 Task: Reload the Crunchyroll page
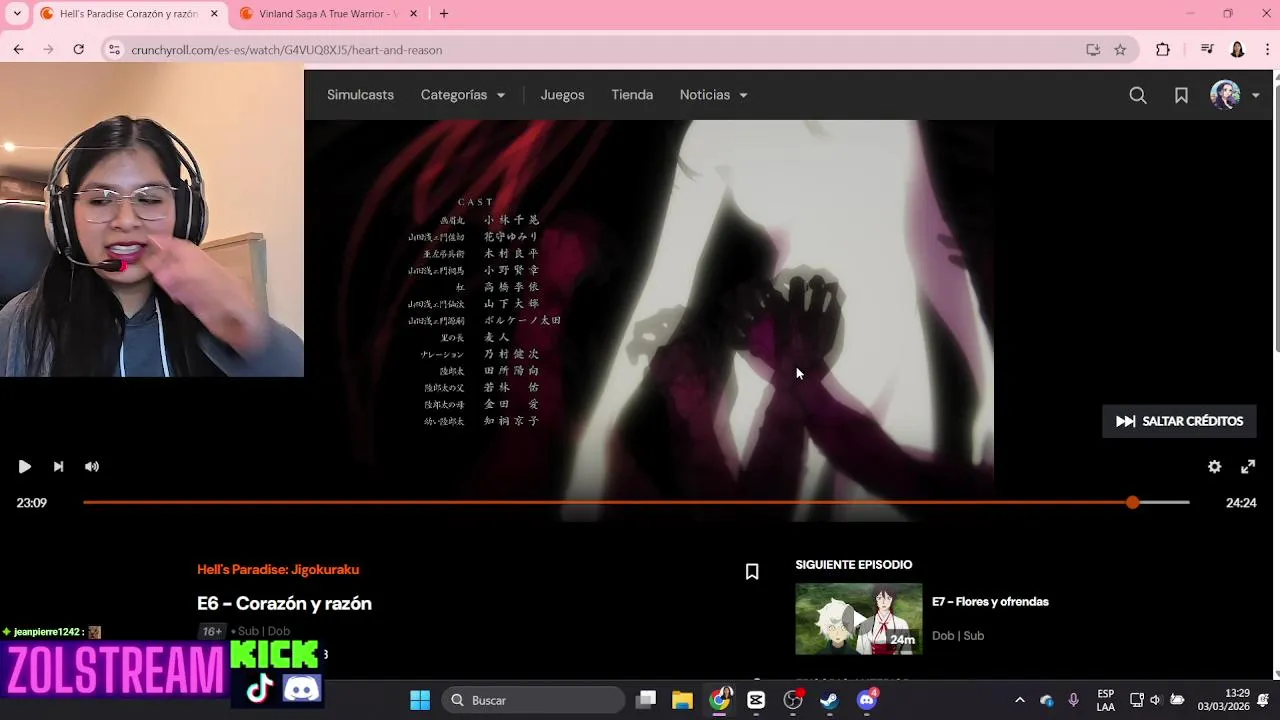[x=78, y=50]
